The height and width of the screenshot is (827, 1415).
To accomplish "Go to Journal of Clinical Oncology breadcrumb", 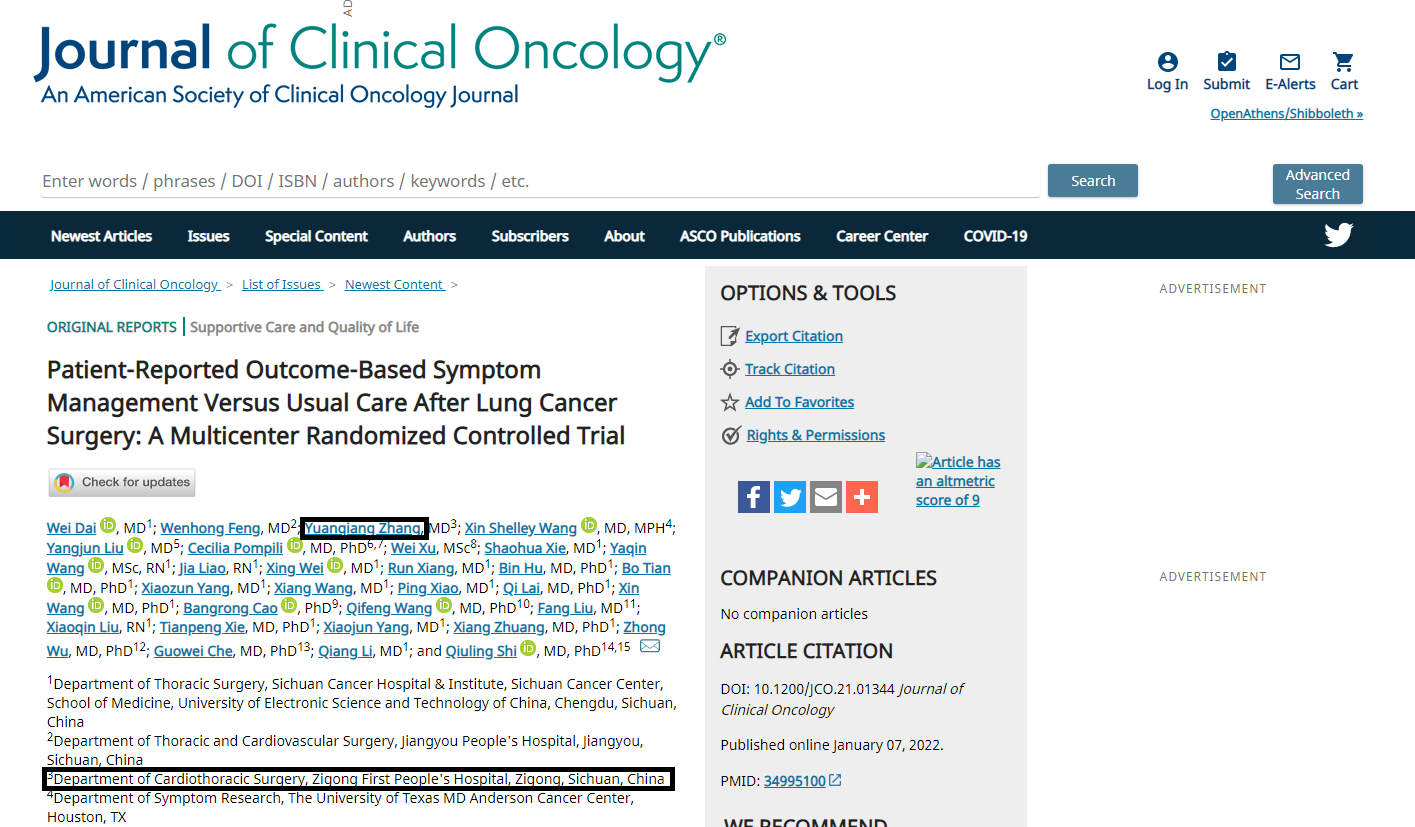I will coord(135,285).
